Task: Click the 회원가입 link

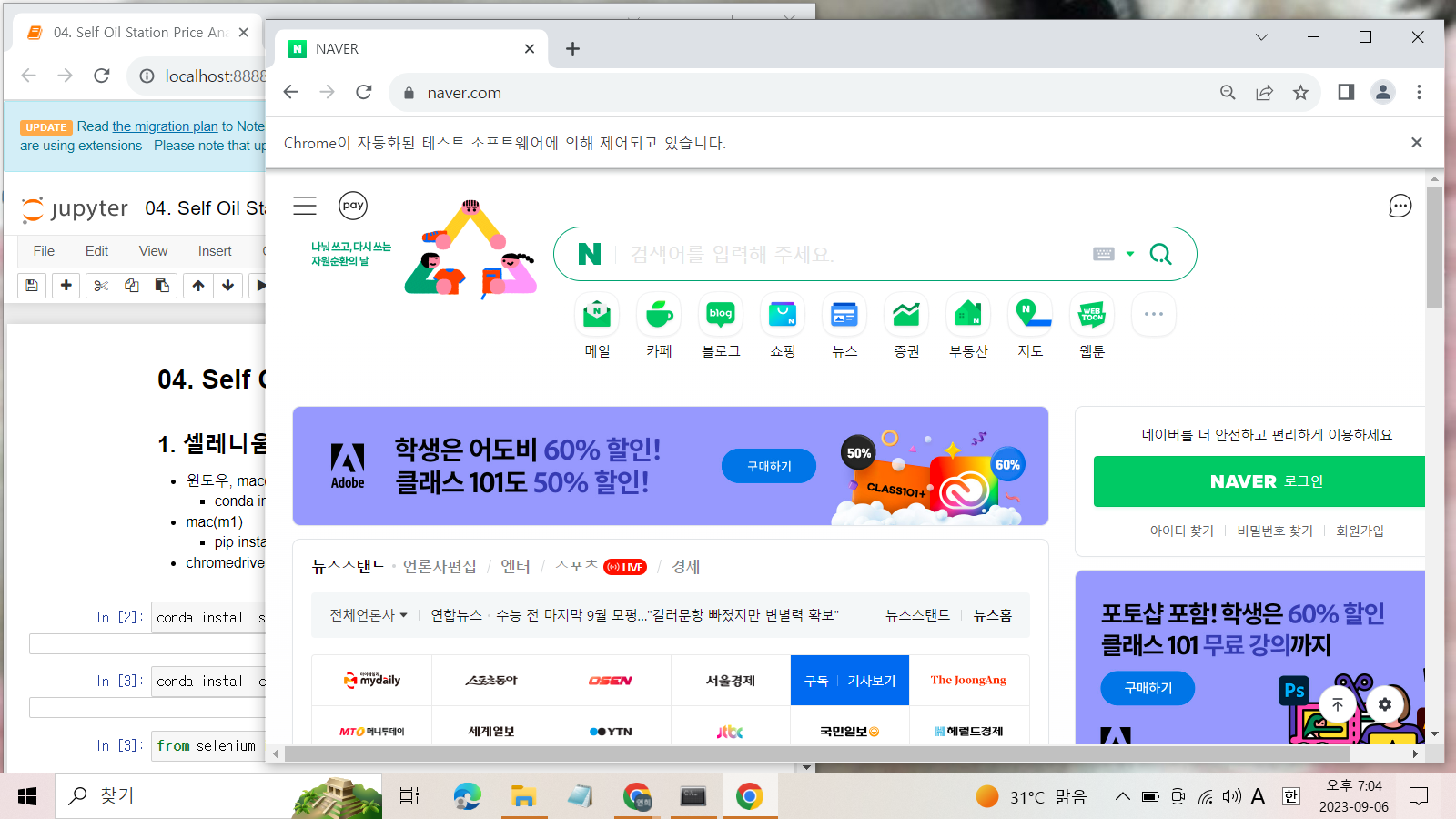Action: click(1360, 531)
